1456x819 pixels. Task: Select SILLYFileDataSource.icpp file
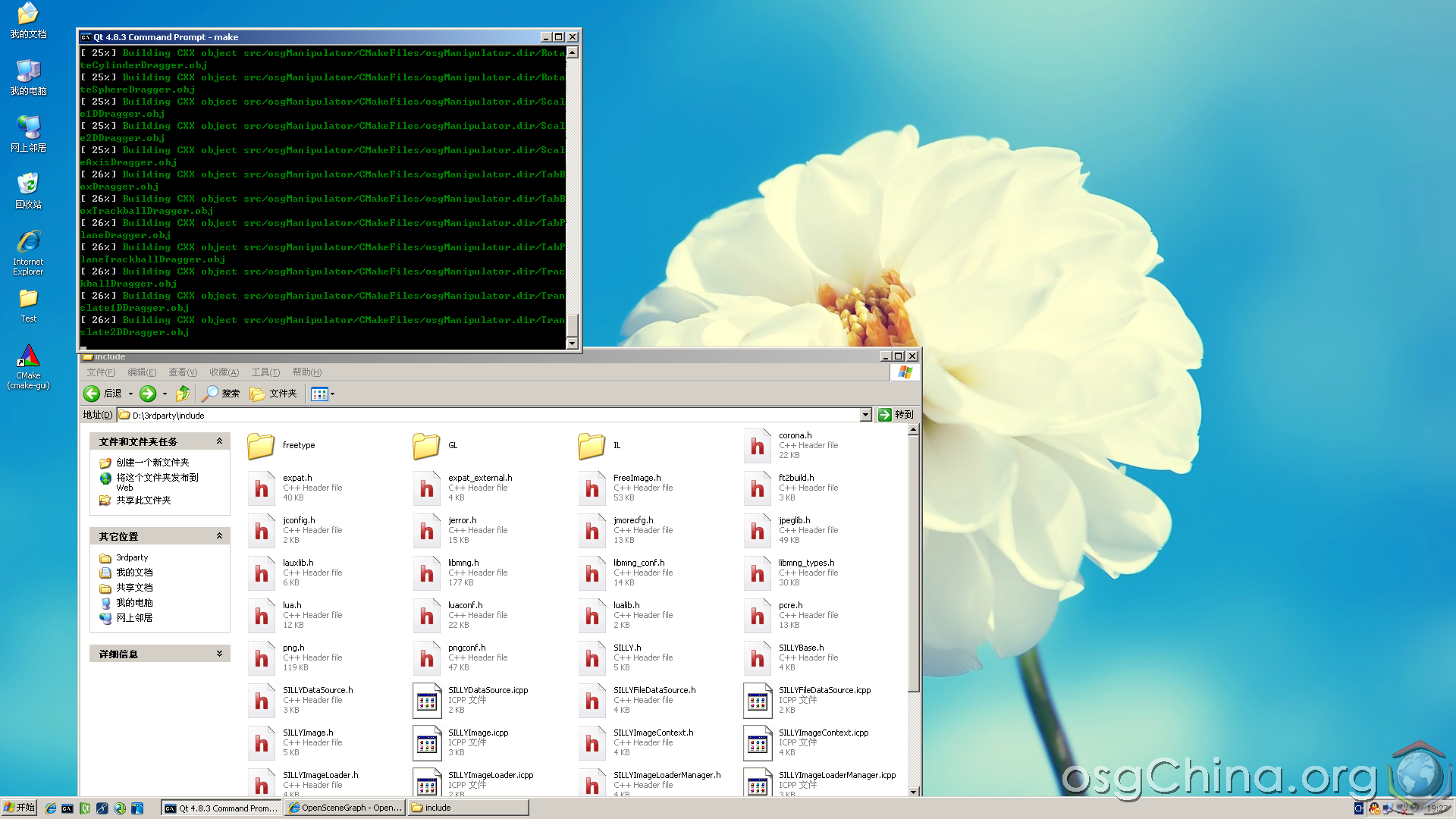point(808,701)
